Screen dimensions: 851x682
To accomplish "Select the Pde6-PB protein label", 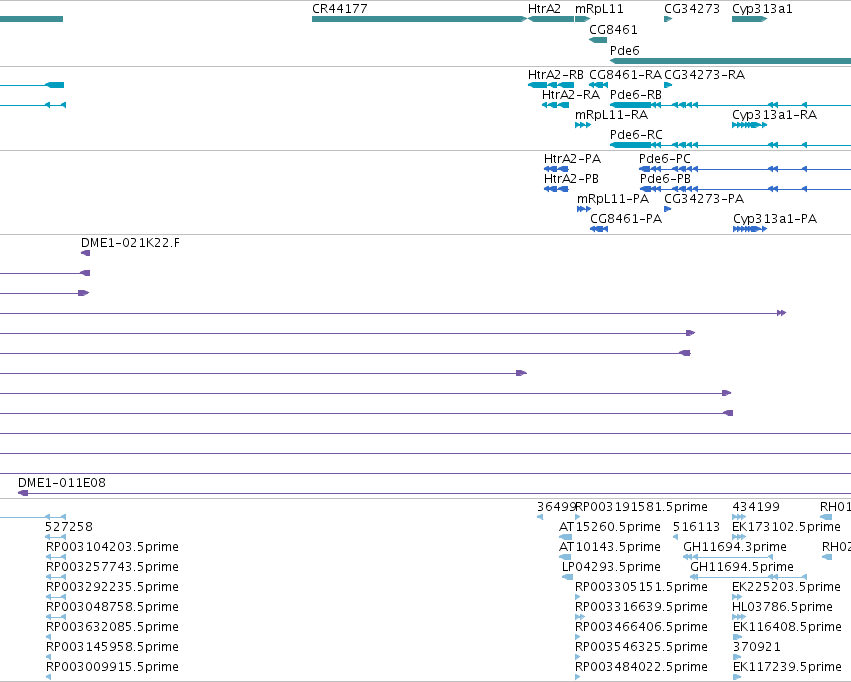I will point(665,179).
